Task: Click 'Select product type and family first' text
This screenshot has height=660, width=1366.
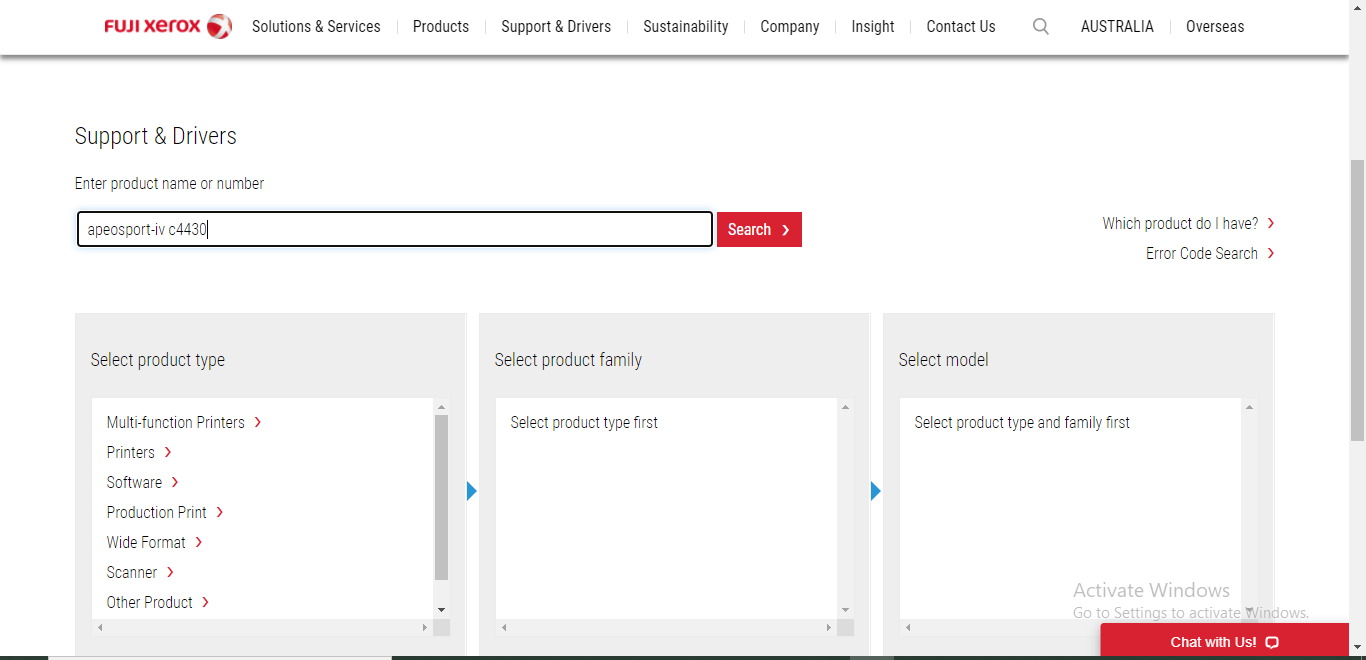Action: click(1022, 423)
